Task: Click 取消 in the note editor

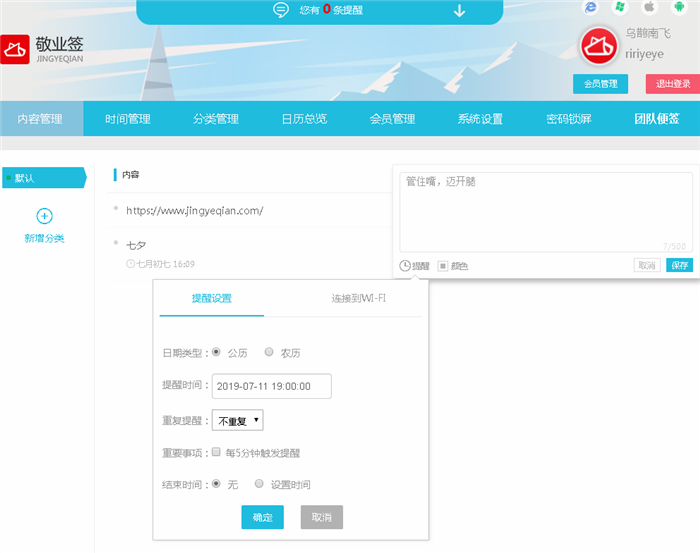Action: (647, 265)
